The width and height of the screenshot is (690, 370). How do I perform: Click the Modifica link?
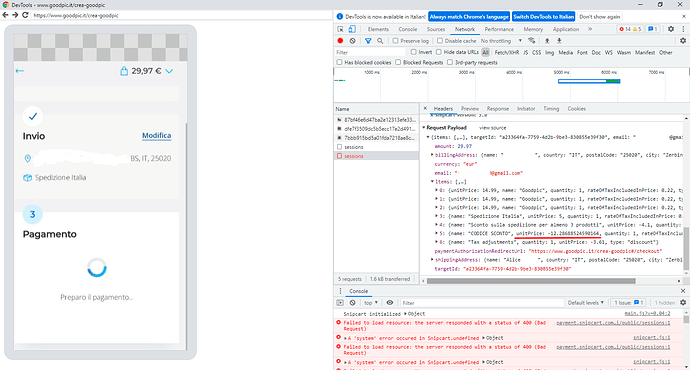click(156, 136)
